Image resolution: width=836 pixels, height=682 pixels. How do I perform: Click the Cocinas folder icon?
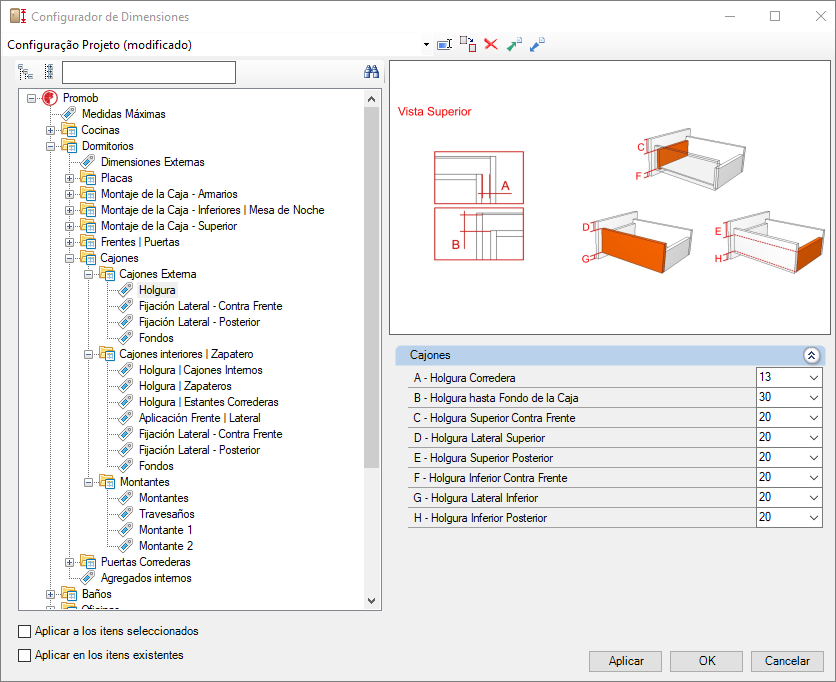[x=69, y=130]
